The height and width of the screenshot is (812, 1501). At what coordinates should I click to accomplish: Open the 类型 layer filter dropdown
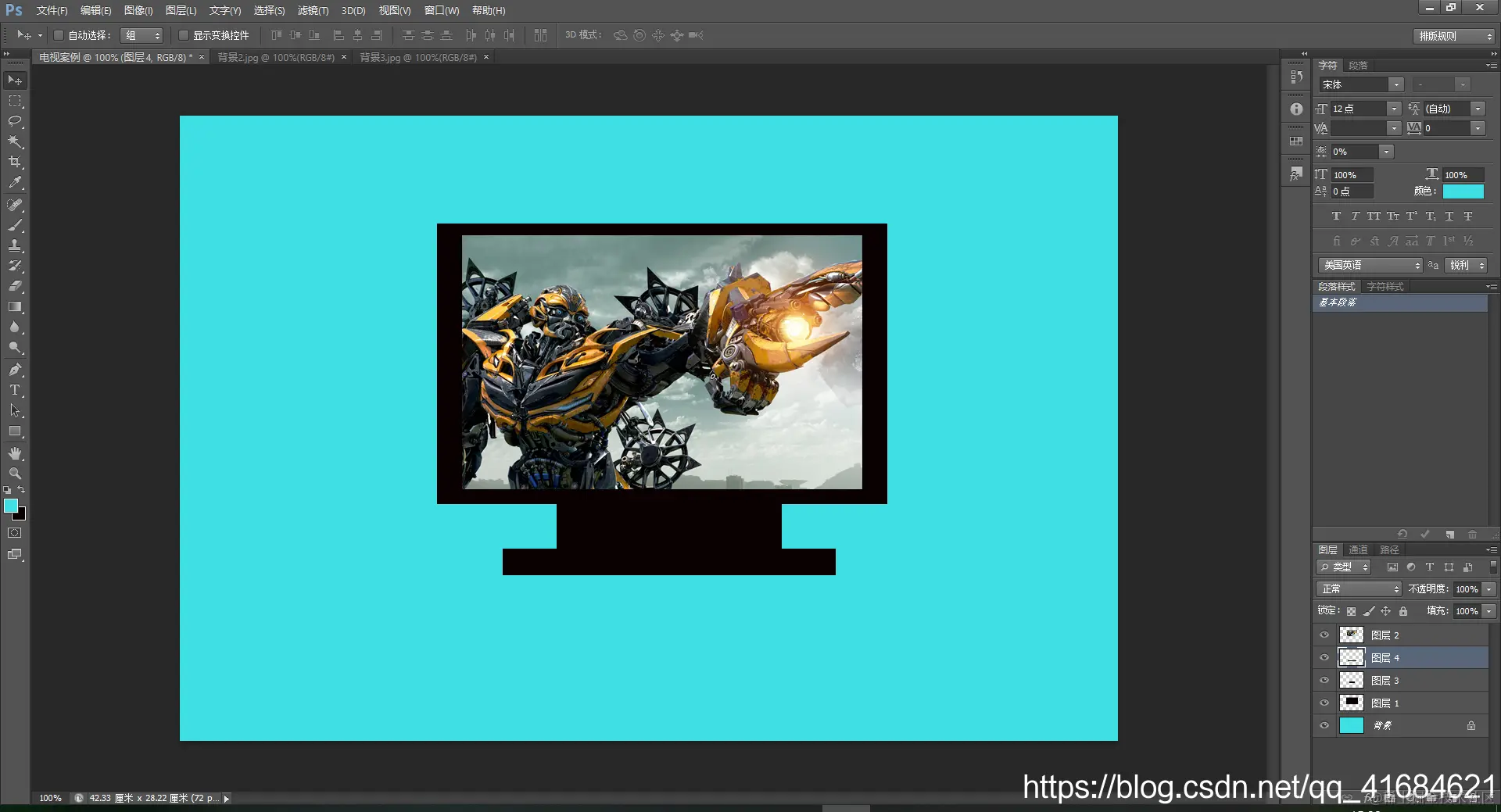[1344, 567]
